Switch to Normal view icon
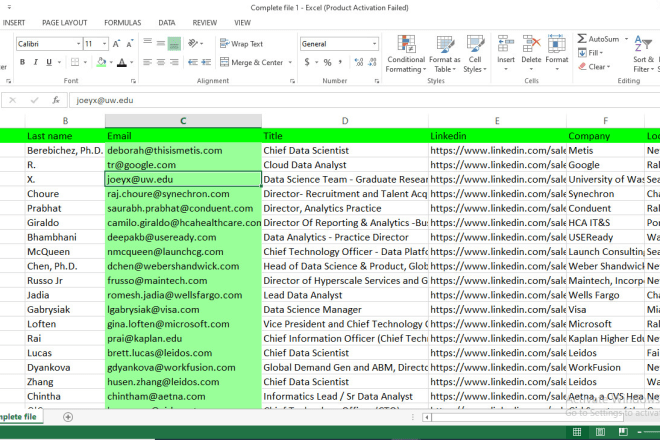This screenshot has height=440, width=660. [x=577, y=432]
